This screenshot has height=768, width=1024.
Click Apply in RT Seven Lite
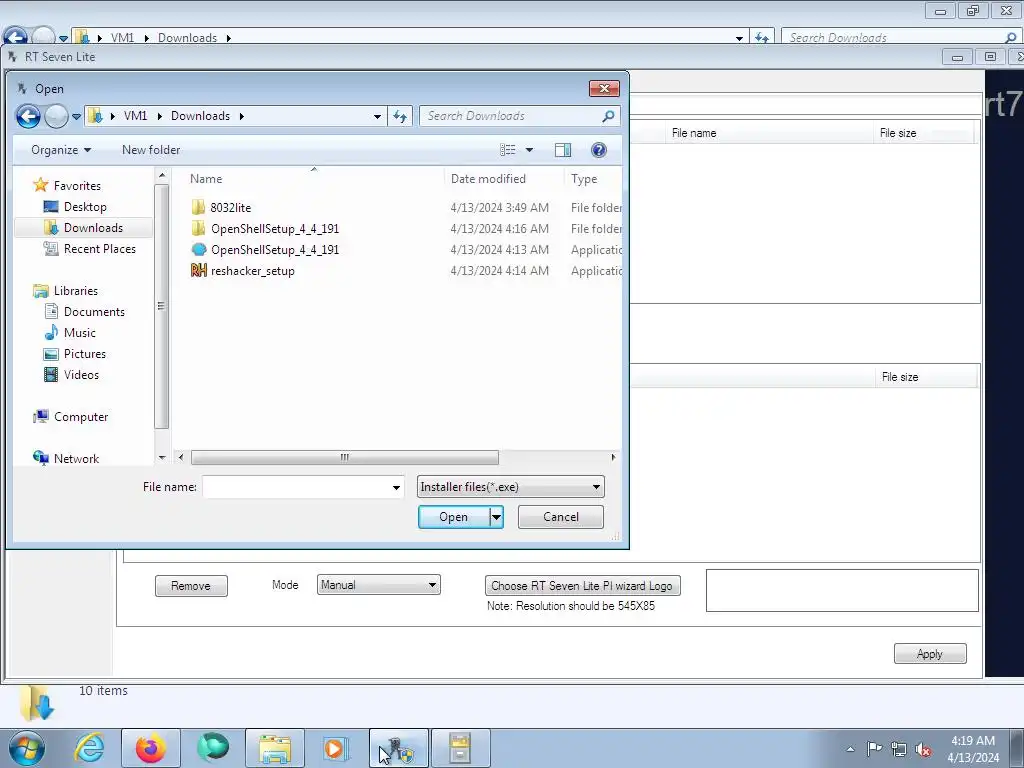coord(930,654)
